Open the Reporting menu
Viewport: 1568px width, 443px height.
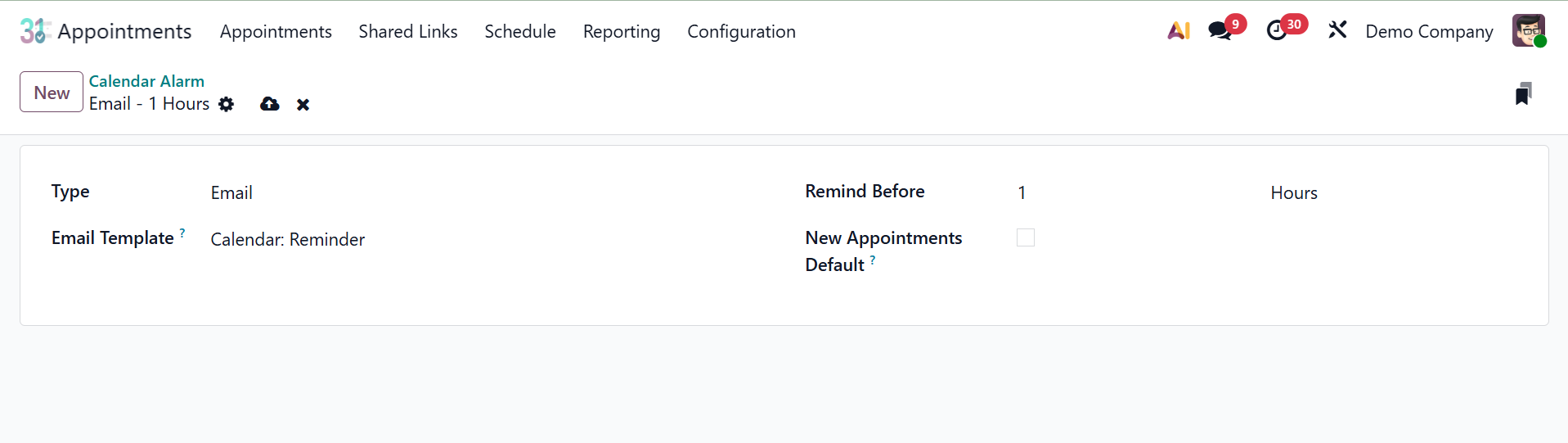pos(621,32)
